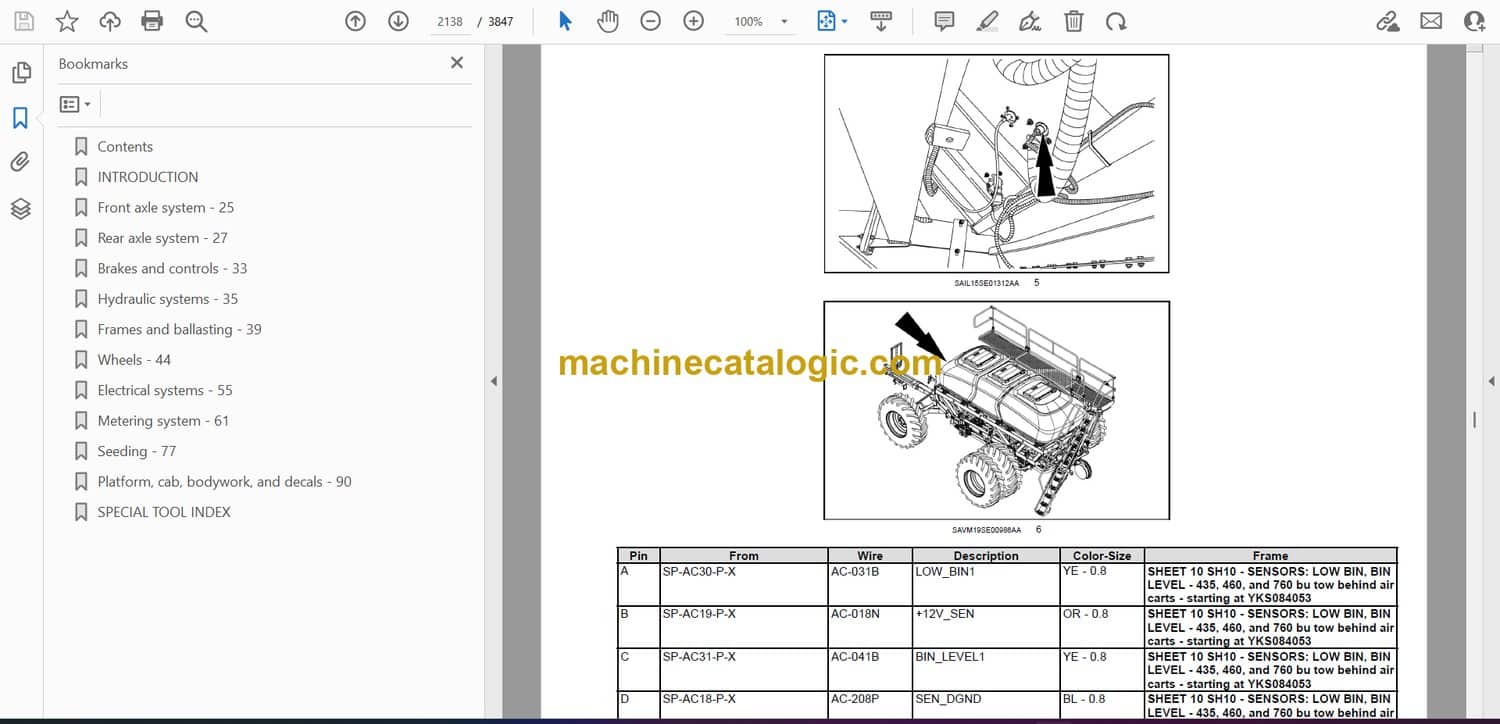
Task: Select the Hand pan tool
Action: pyautogui.click(x=607, y=21)
